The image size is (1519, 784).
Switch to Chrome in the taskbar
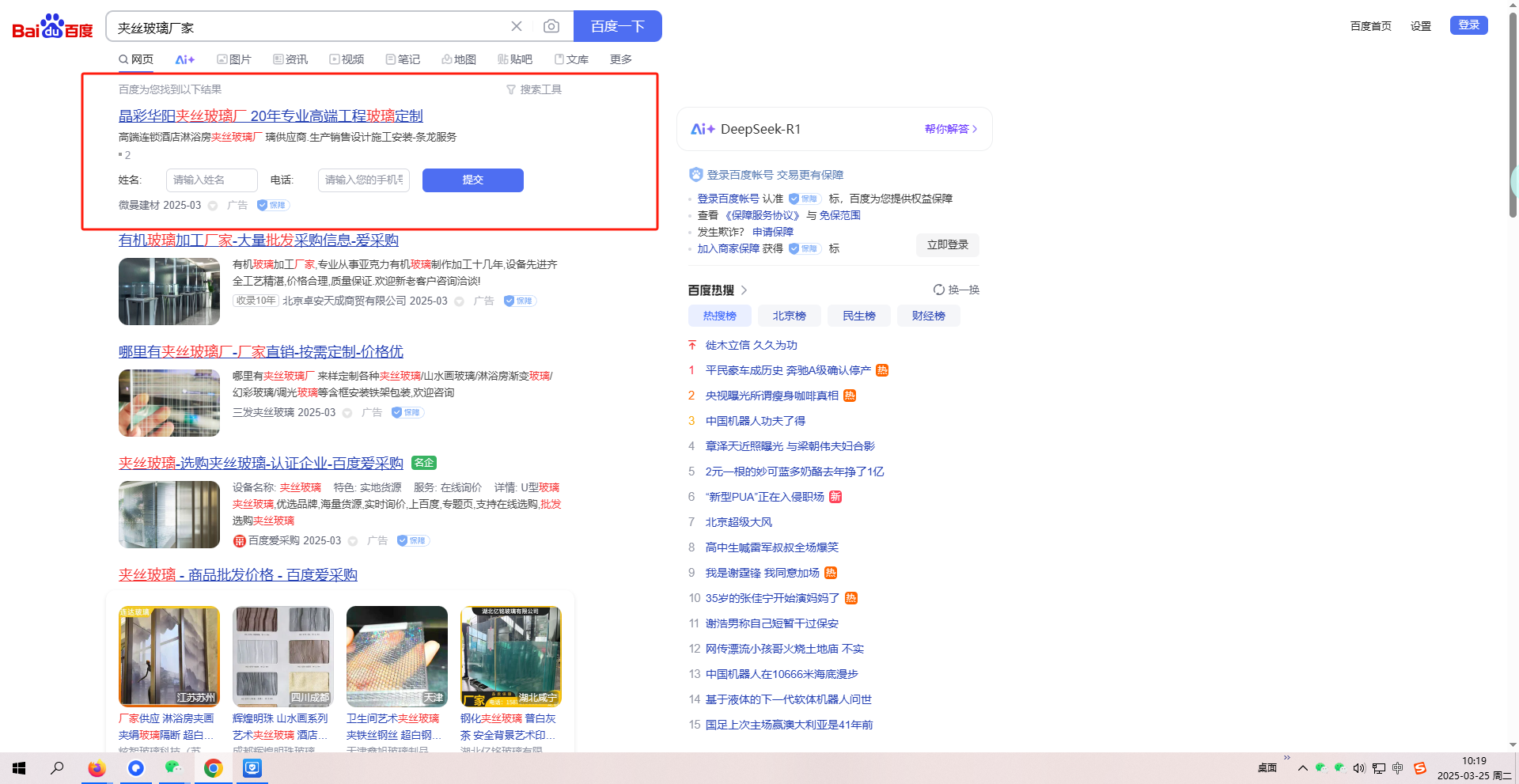click(x=213, y=768)
